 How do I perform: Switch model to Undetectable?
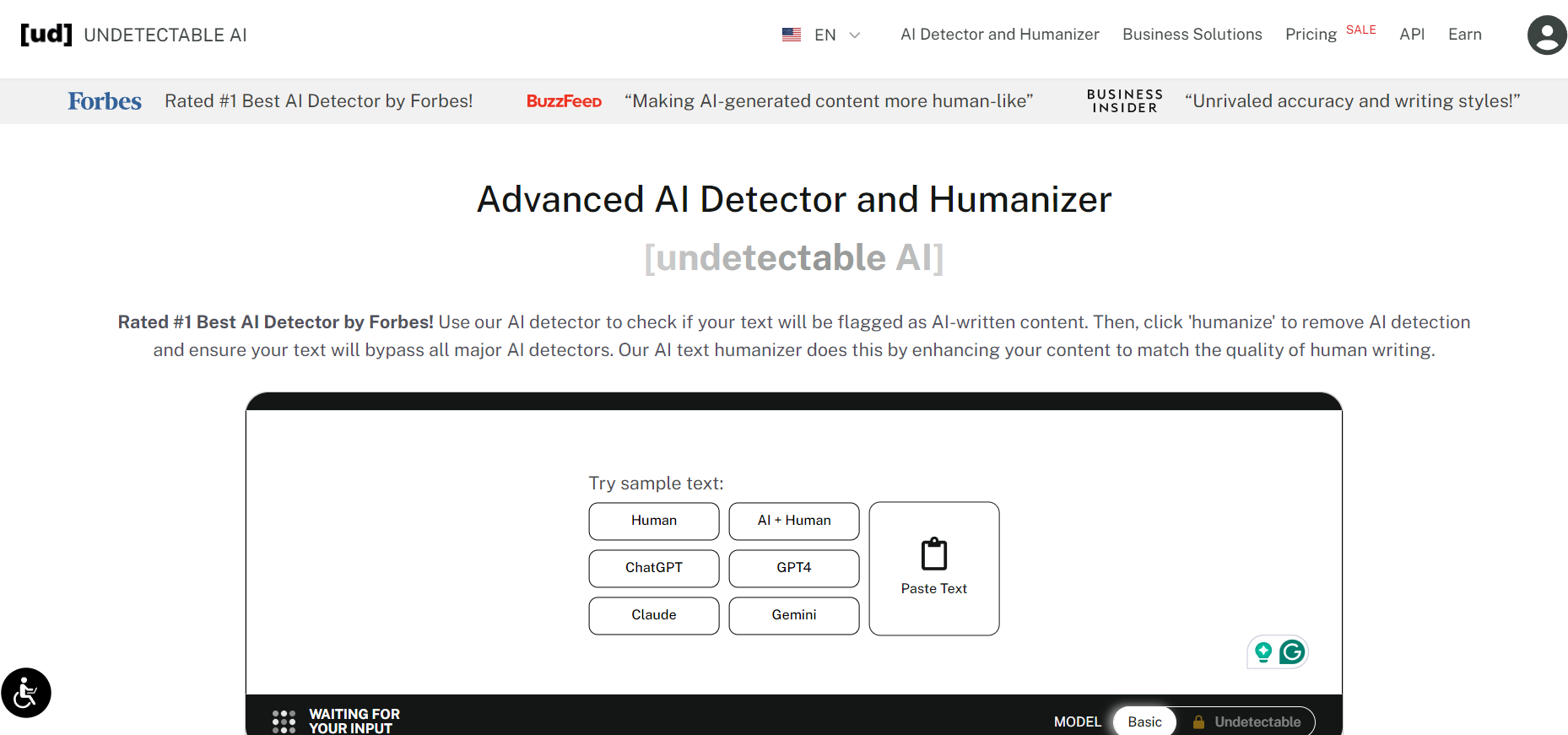pos(1246,721)
